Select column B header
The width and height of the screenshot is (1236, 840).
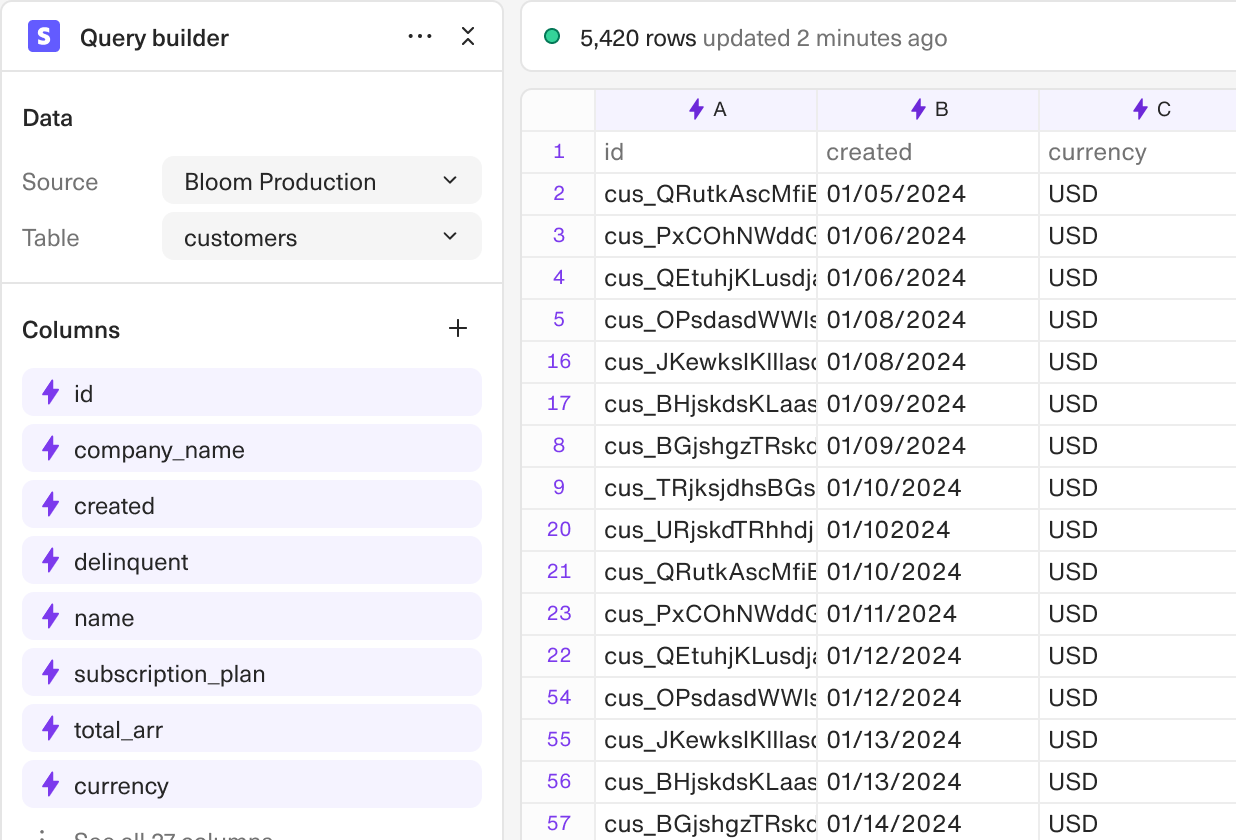(x=928, y=110)
